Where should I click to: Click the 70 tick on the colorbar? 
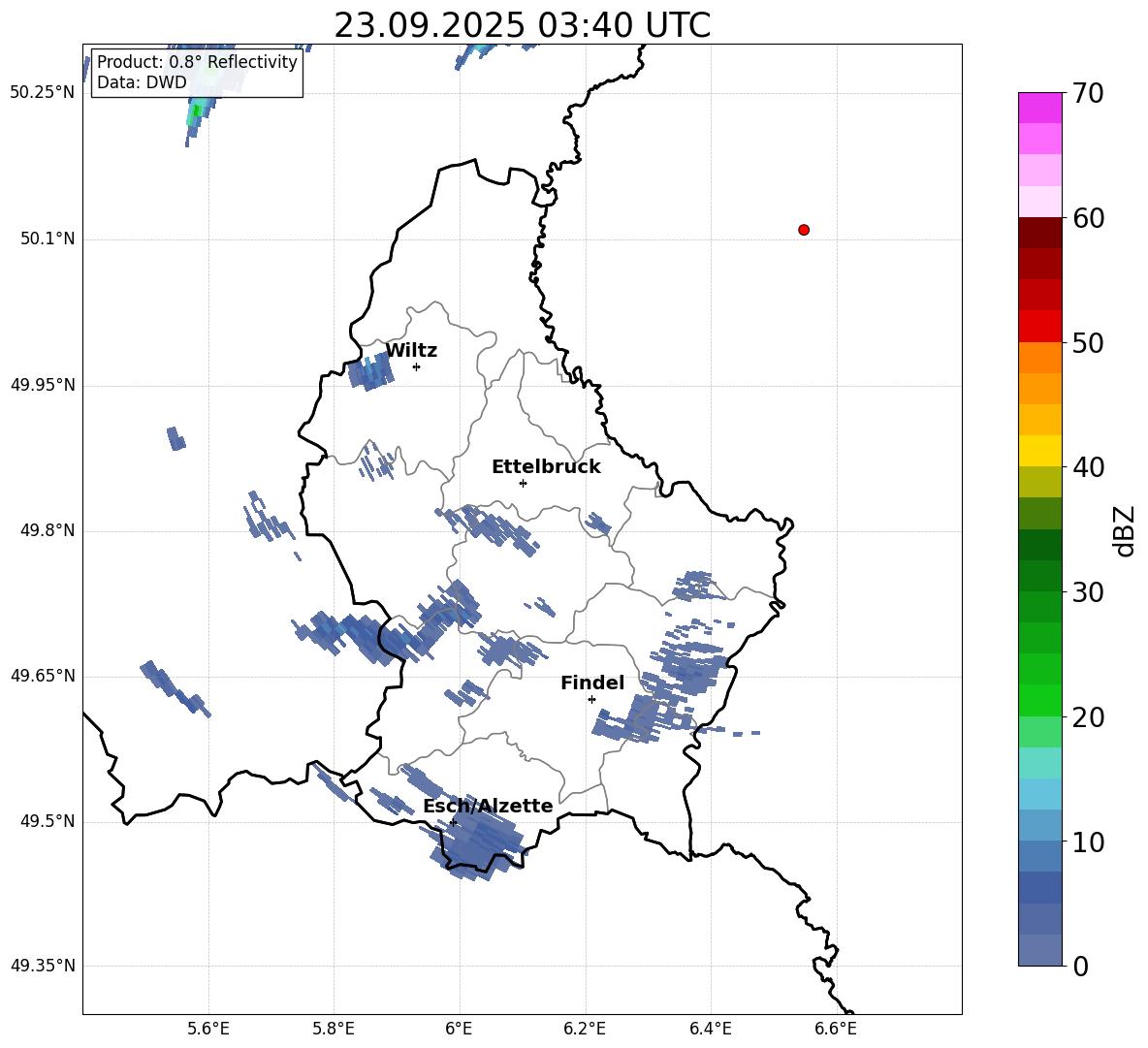point(1088,94)
